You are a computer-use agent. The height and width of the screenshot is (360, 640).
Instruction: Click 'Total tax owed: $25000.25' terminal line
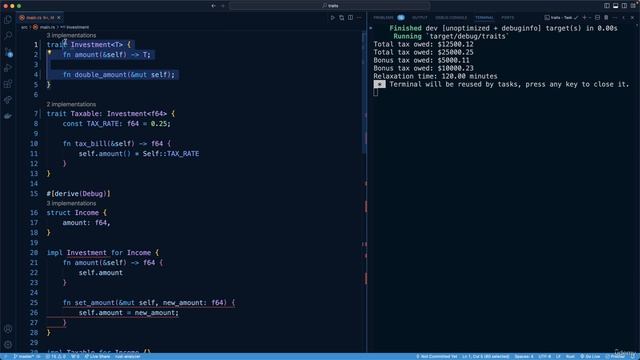(x=423, y=52)
